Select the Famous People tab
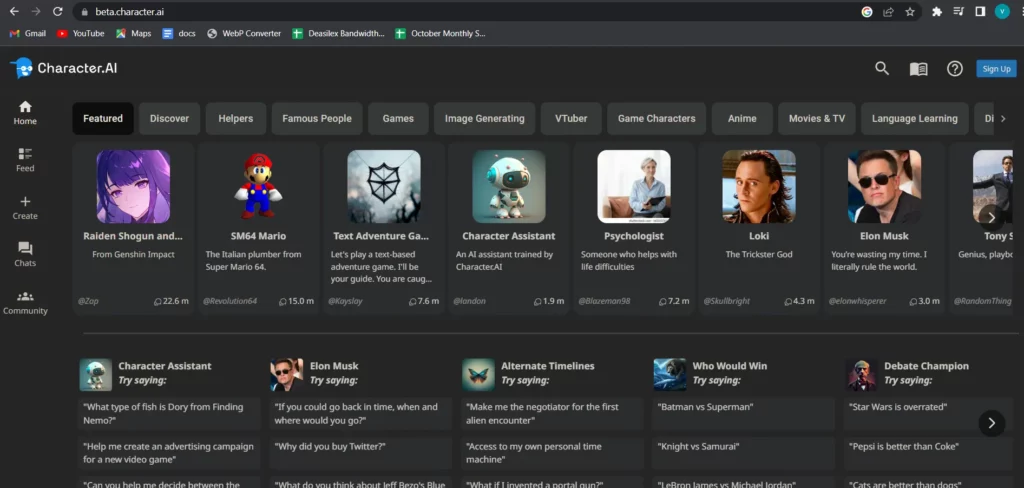This screenshot has height=488, width=1024. pos(317,118)
